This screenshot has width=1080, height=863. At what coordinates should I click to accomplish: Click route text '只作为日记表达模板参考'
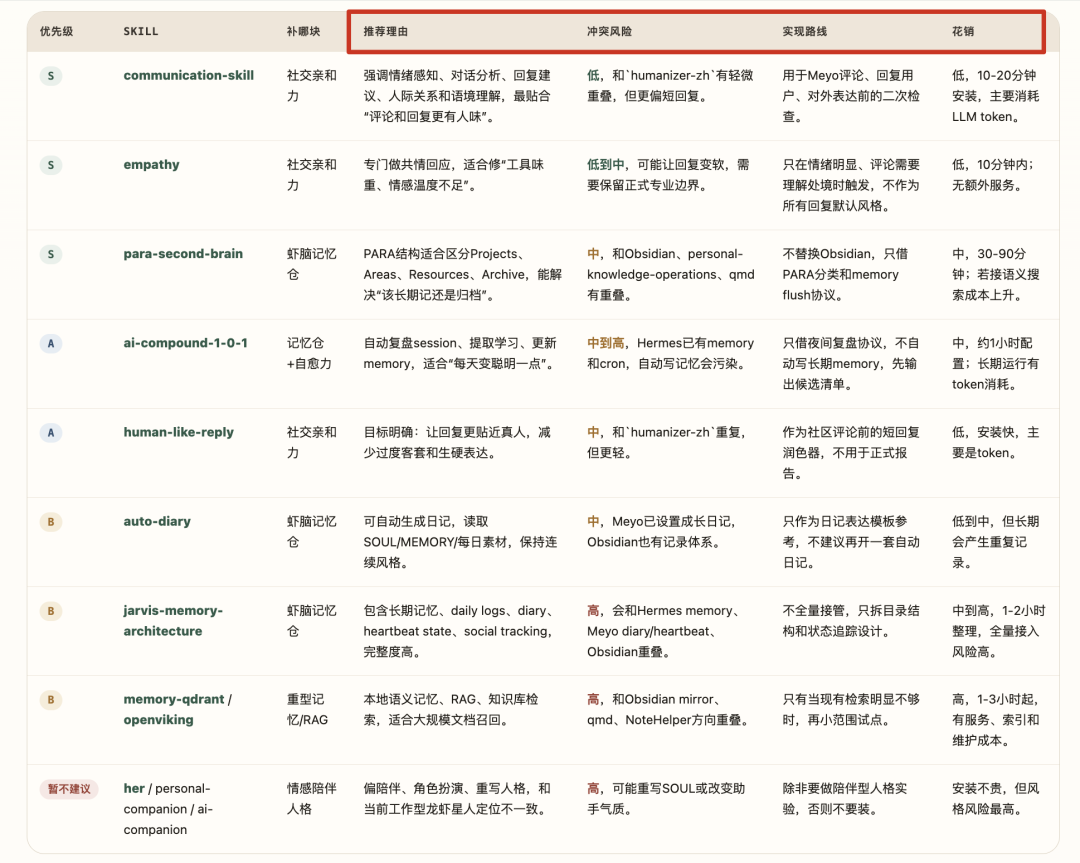851,542
